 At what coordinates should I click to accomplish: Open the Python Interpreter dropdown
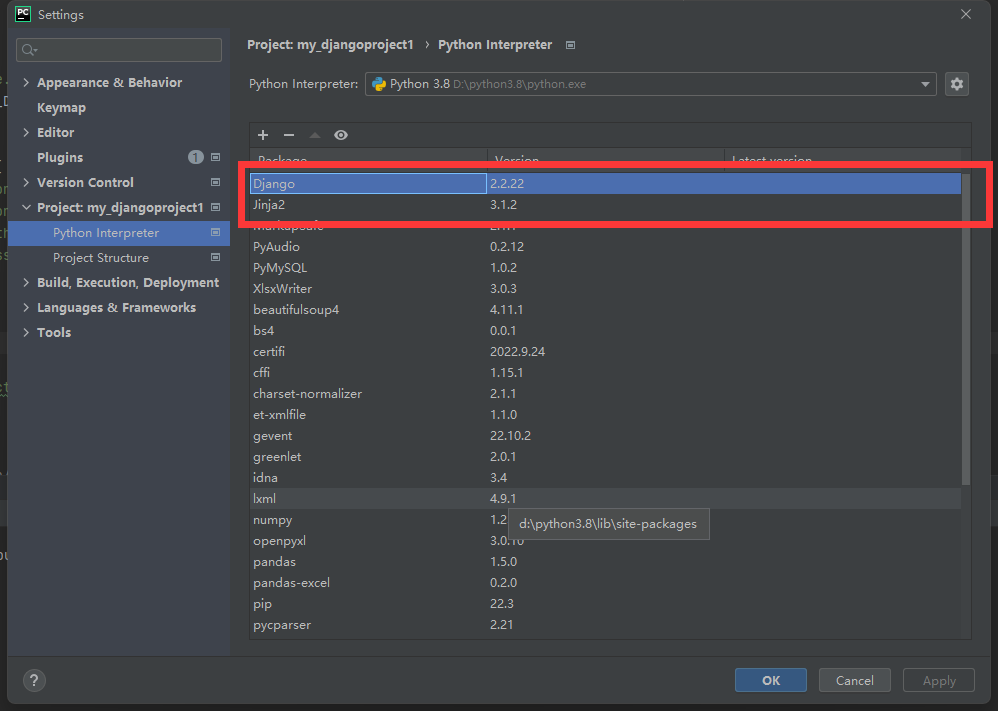point(650,84)
